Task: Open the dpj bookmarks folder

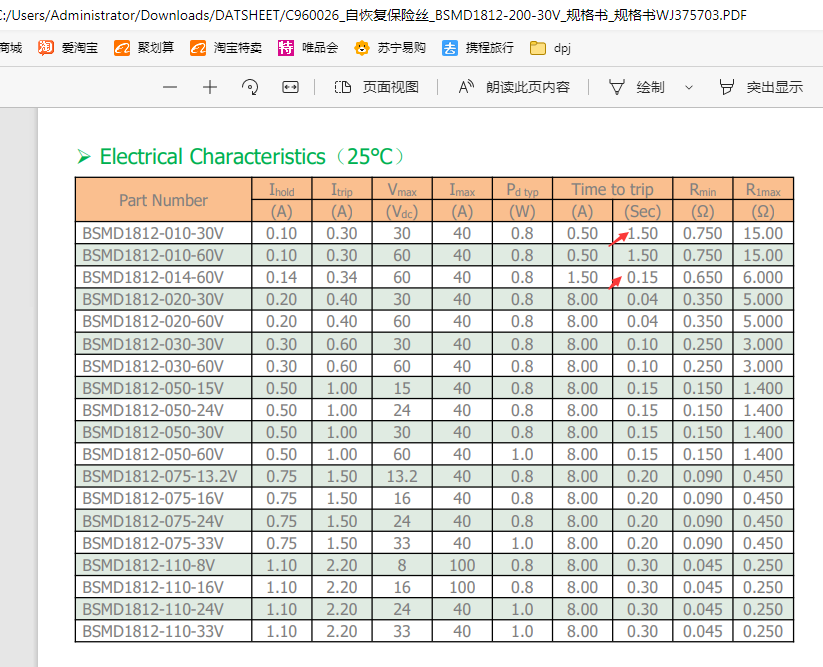Action: 550,48
